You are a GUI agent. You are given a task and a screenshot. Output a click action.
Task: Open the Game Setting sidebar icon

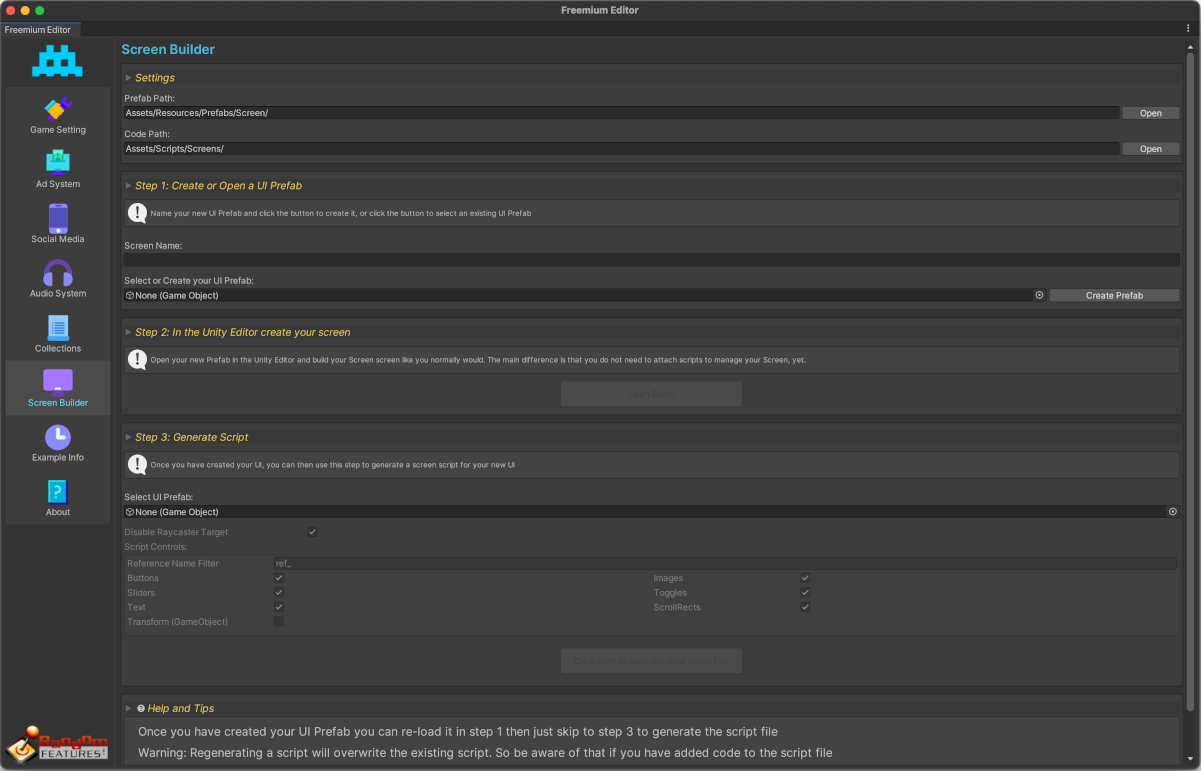click(57, 109)
